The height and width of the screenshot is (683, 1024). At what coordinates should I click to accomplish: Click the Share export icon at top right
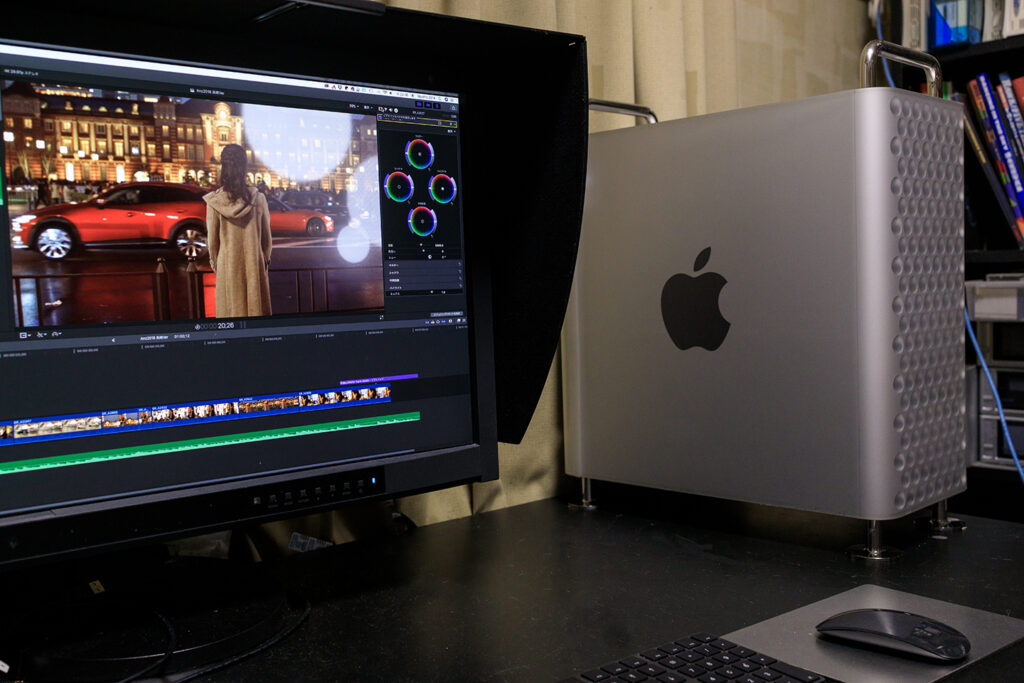[452, 108]
